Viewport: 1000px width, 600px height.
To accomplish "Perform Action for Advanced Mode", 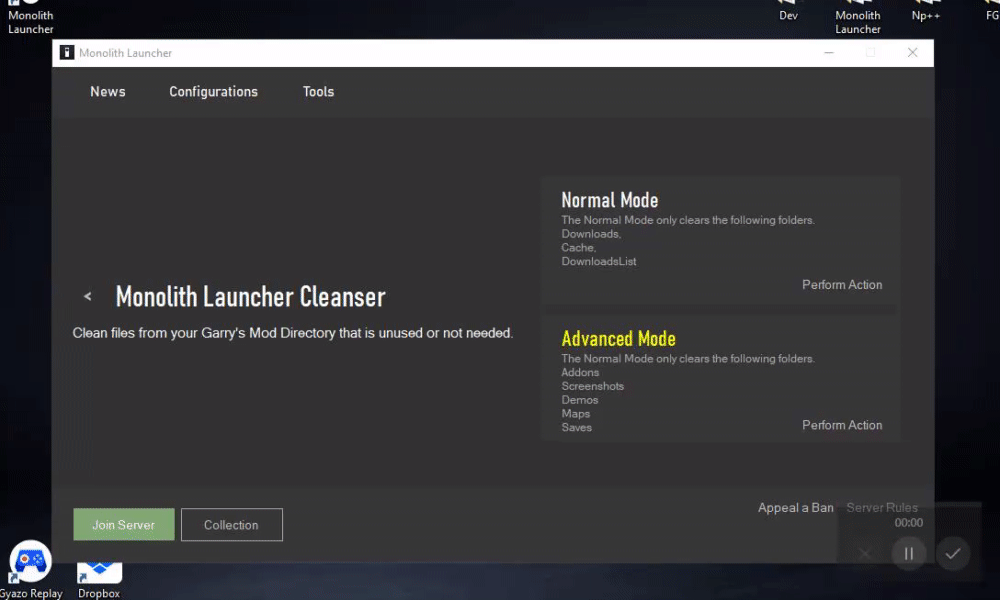I will (842, 425).
